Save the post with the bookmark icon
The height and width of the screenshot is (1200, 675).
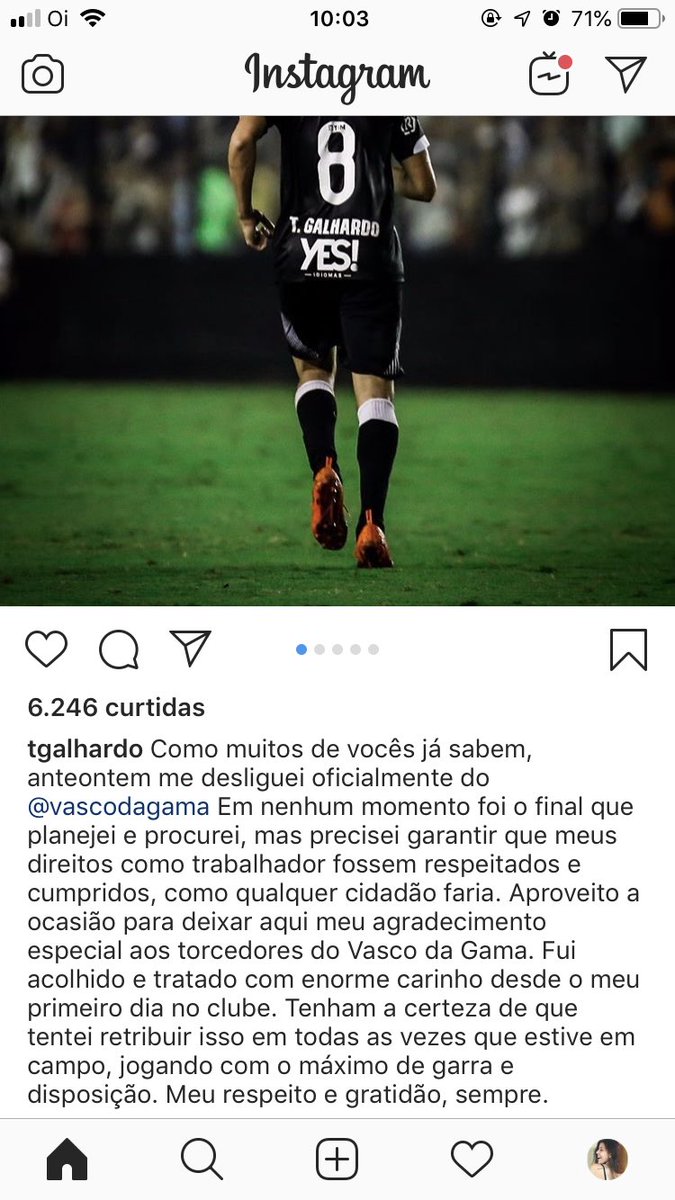tap(629, 650)
